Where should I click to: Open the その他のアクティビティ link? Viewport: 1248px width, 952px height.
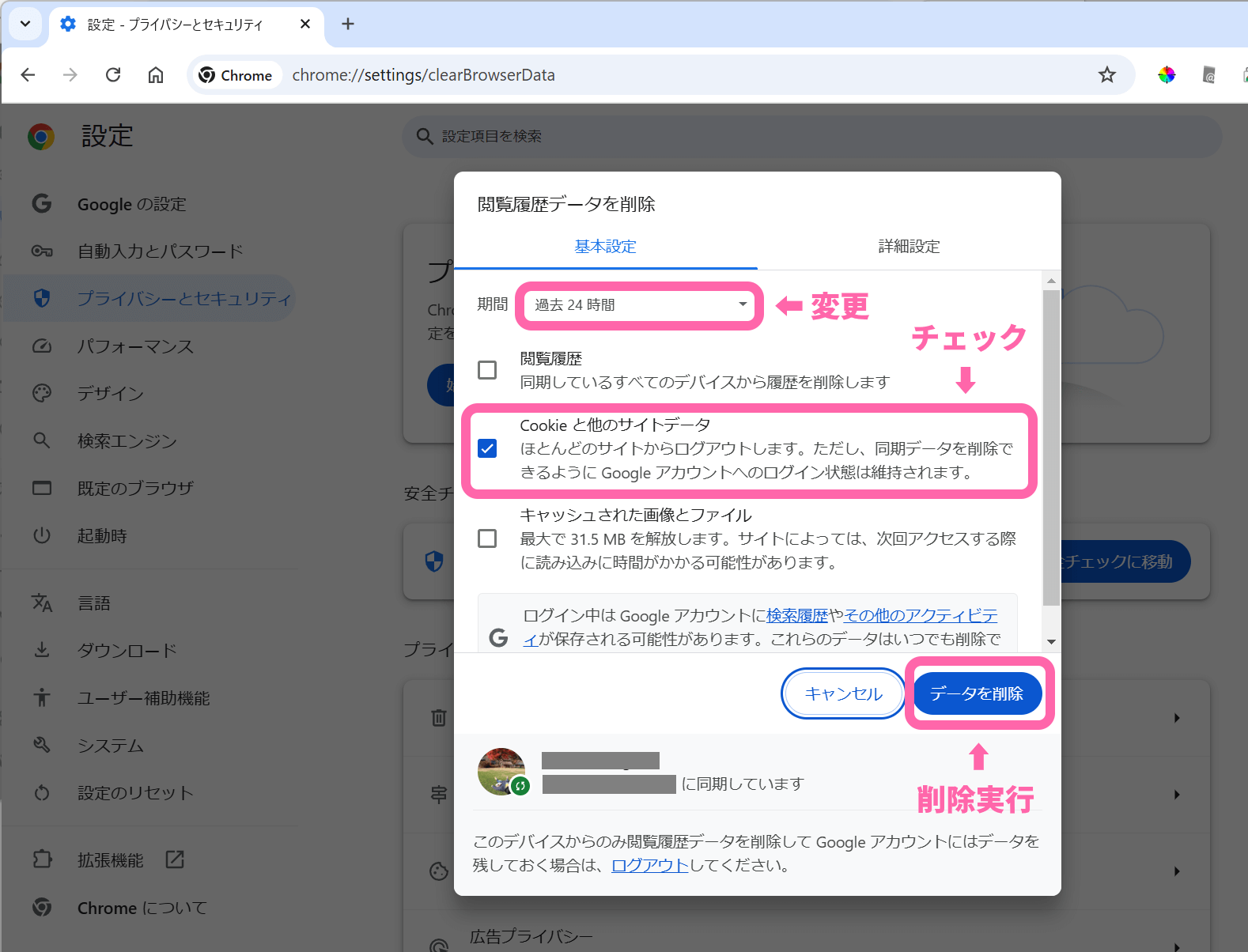921,615
